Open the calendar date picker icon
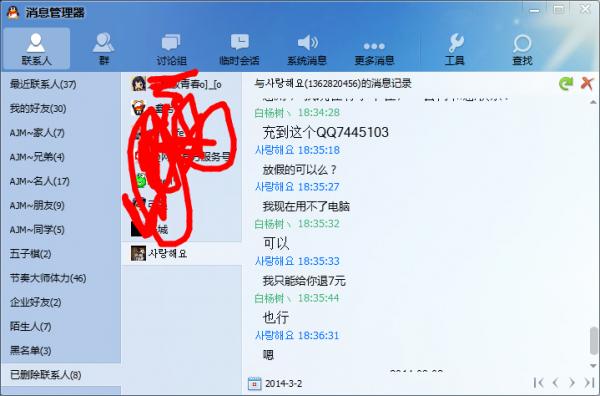 pyautogui.click(x=254, y=383)
